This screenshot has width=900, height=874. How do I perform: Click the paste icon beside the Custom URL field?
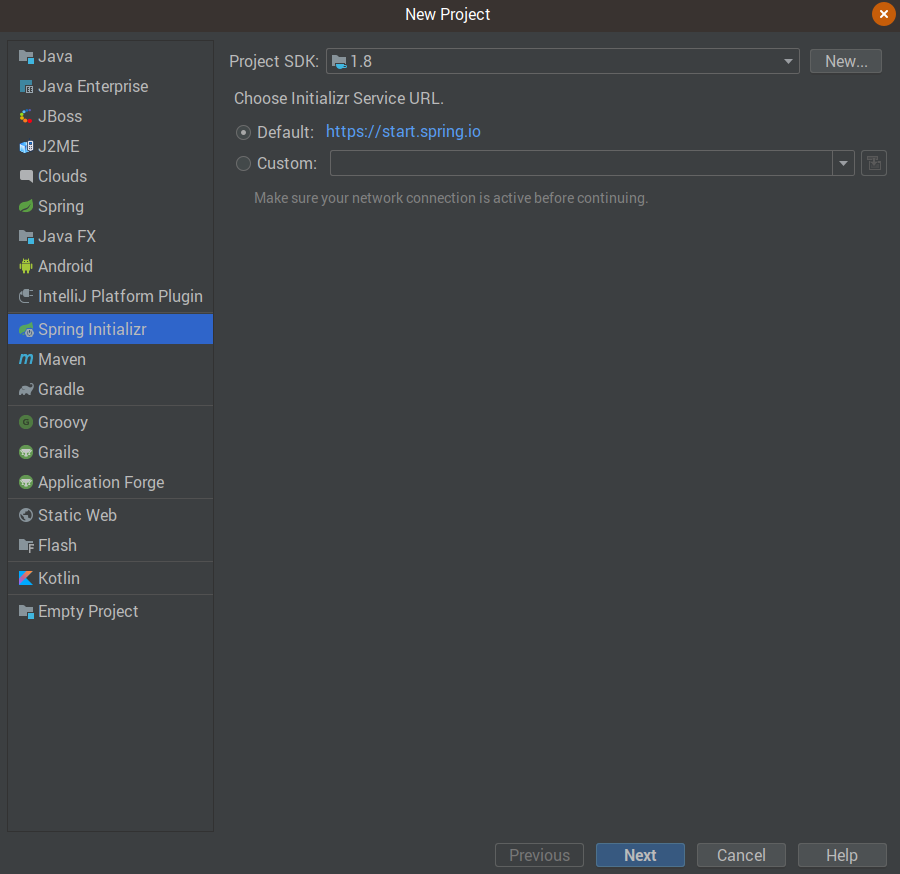pos(873,163)
